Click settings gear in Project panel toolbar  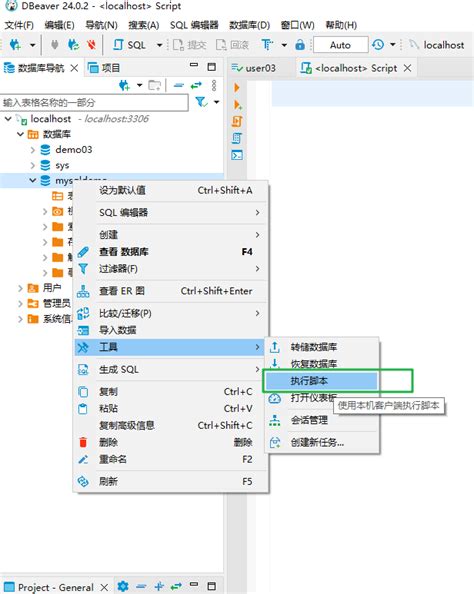(122, 586)
